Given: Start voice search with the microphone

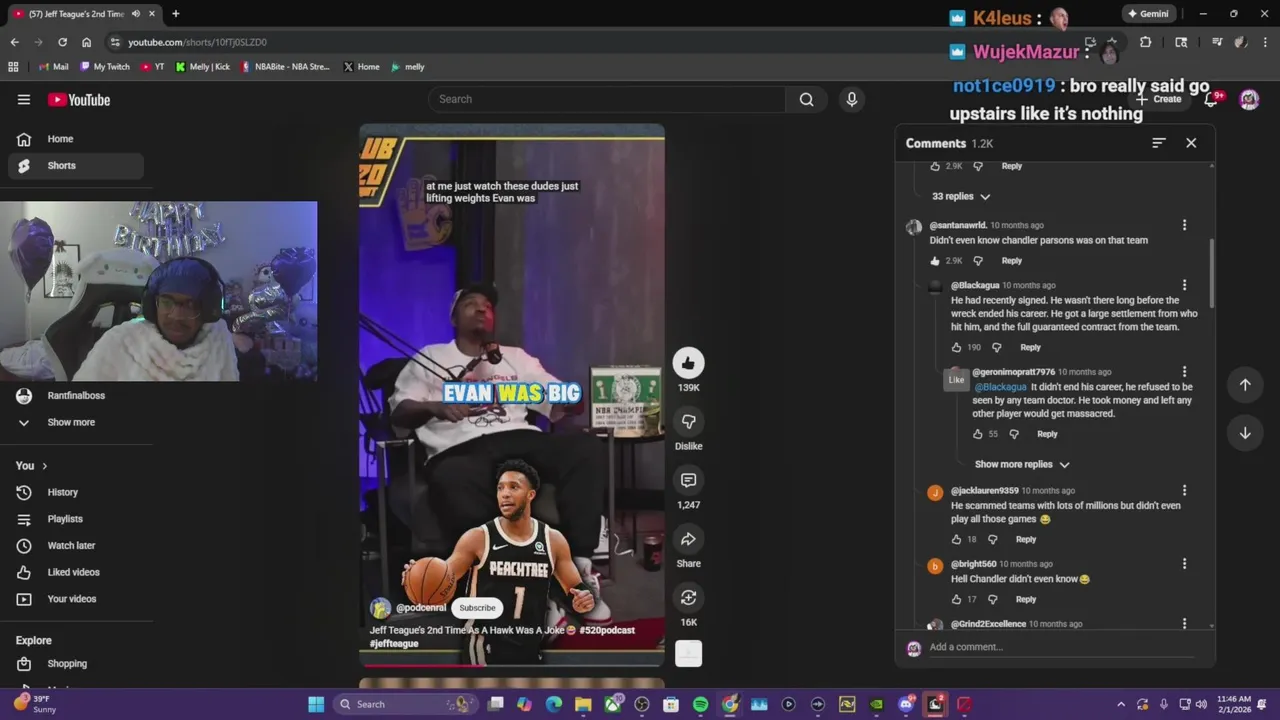Looking at the screenshot, I should coord(852,99).
